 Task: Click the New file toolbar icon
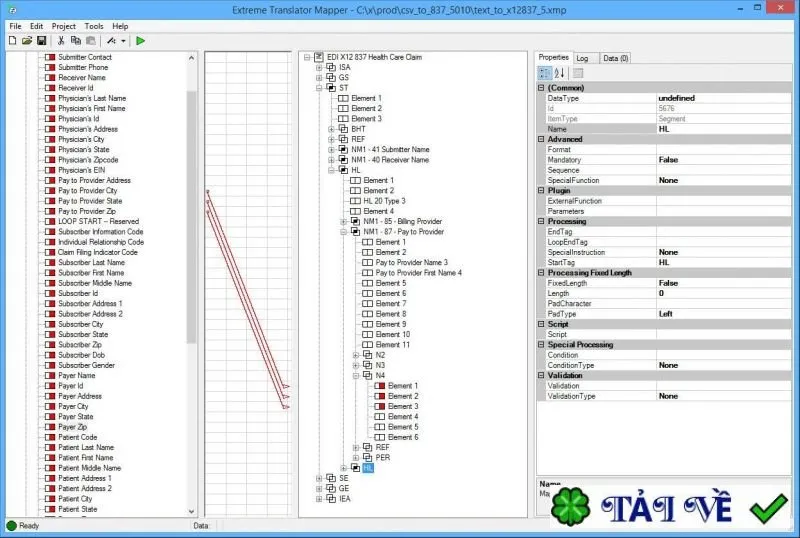[x=13, y=41]
